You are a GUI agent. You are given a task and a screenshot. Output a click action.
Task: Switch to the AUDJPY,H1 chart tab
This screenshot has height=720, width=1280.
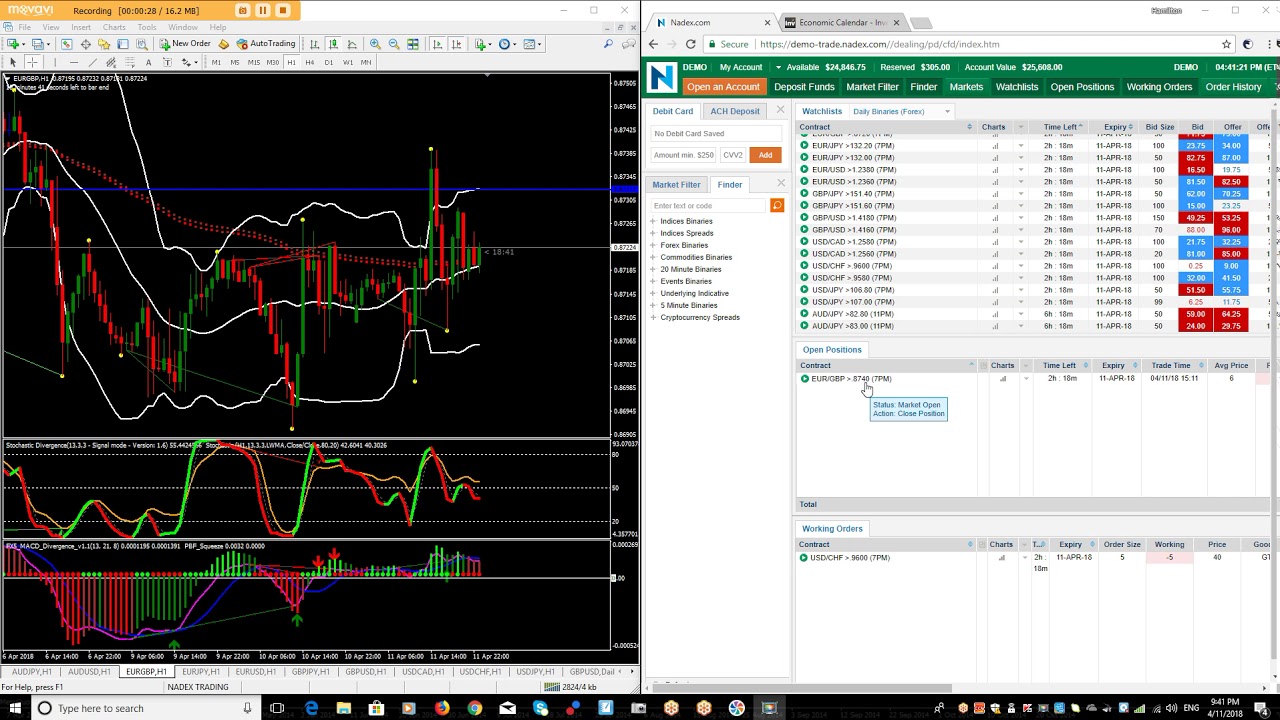[31, 672]
